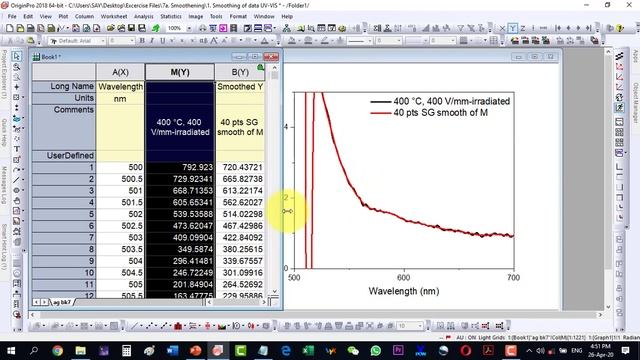Open the Column menu

[84, 16]
